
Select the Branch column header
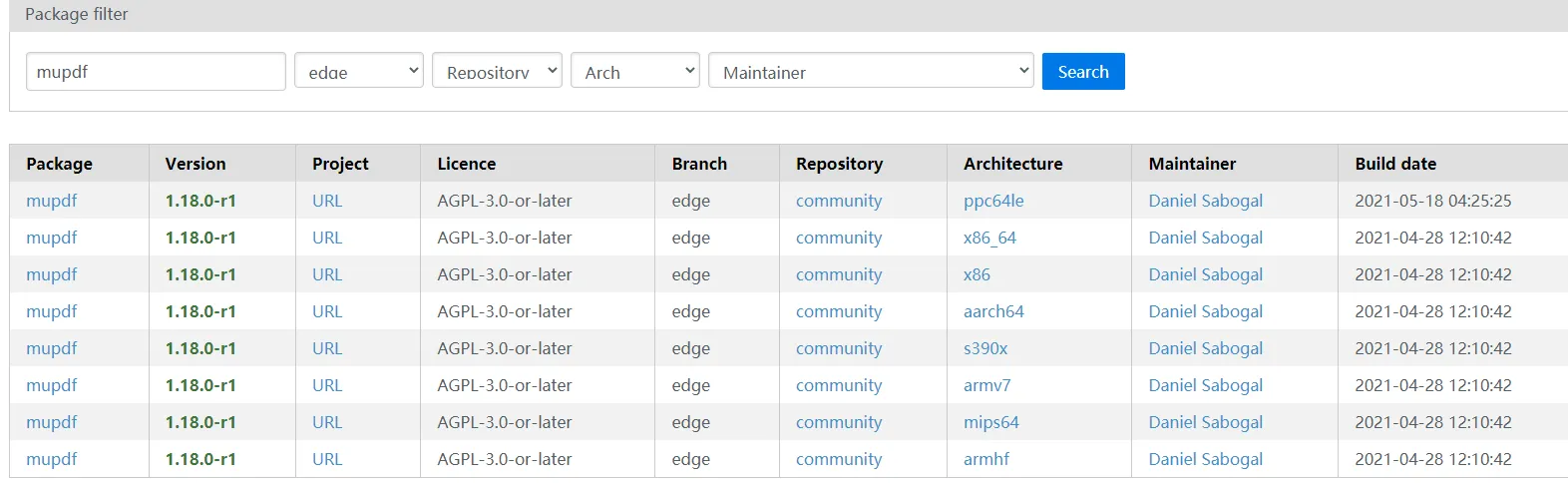[699, 164]
